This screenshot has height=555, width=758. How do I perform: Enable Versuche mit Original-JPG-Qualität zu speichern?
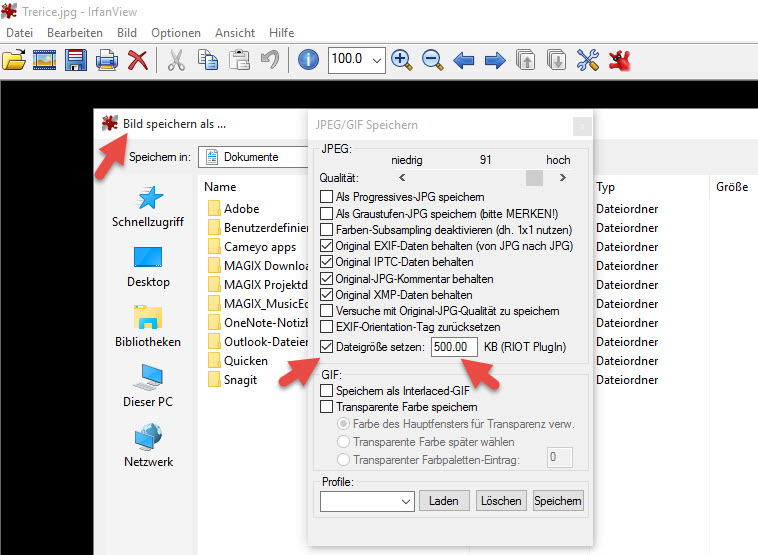[327, 311]
